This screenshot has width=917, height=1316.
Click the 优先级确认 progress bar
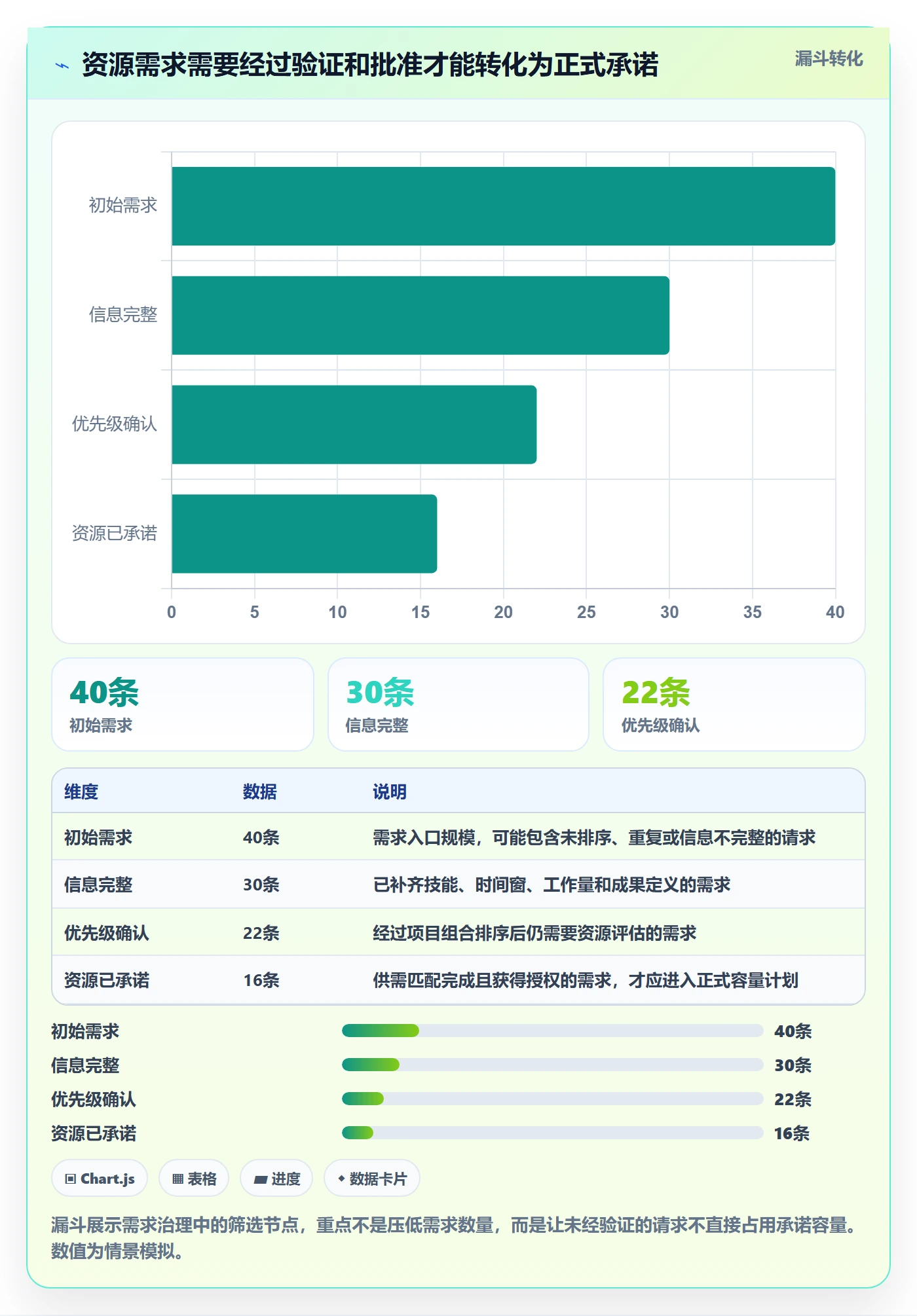pos(553,1099)
